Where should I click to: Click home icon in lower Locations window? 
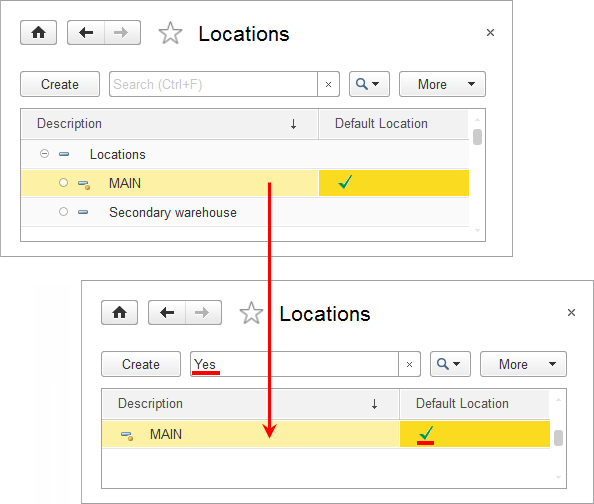point(119,313)
